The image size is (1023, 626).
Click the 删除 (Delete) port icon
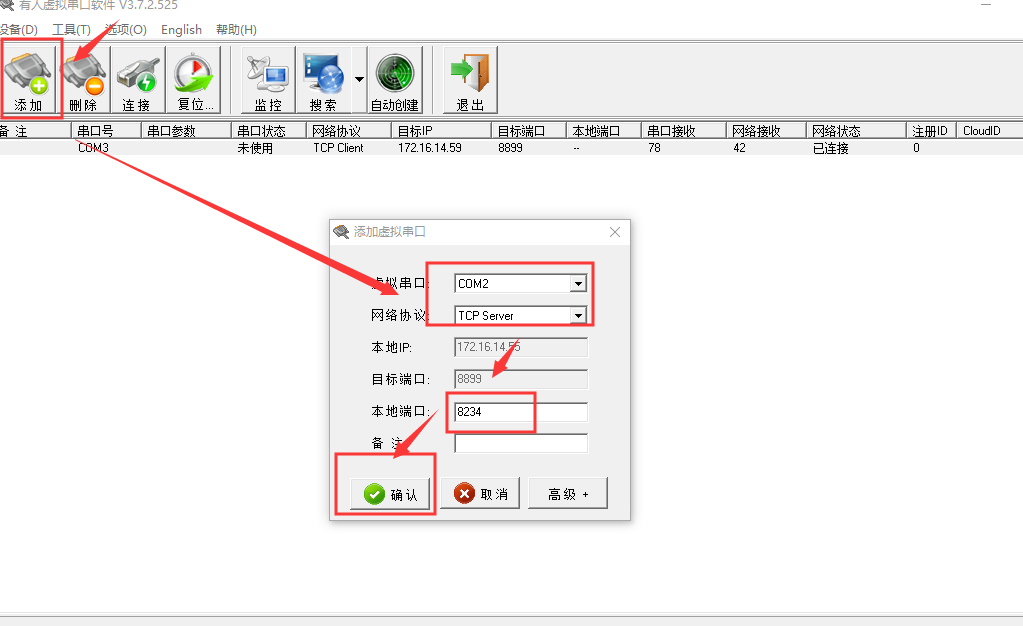[x=84, y=79]
